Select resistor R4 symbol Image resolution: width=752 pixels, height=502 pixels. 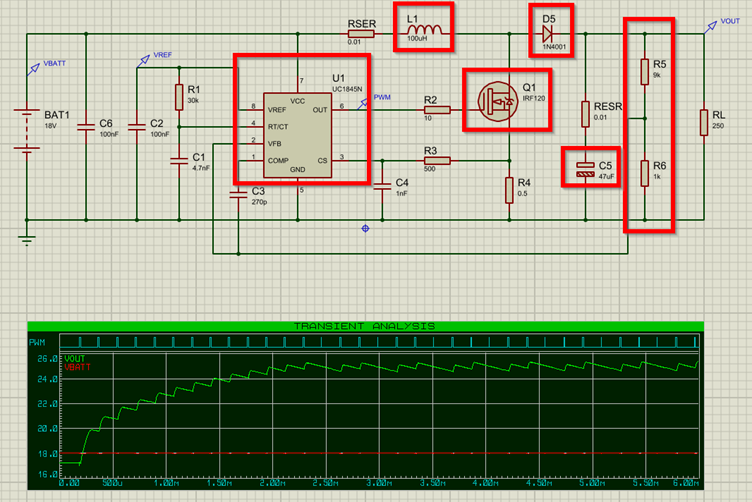[509, 190]
